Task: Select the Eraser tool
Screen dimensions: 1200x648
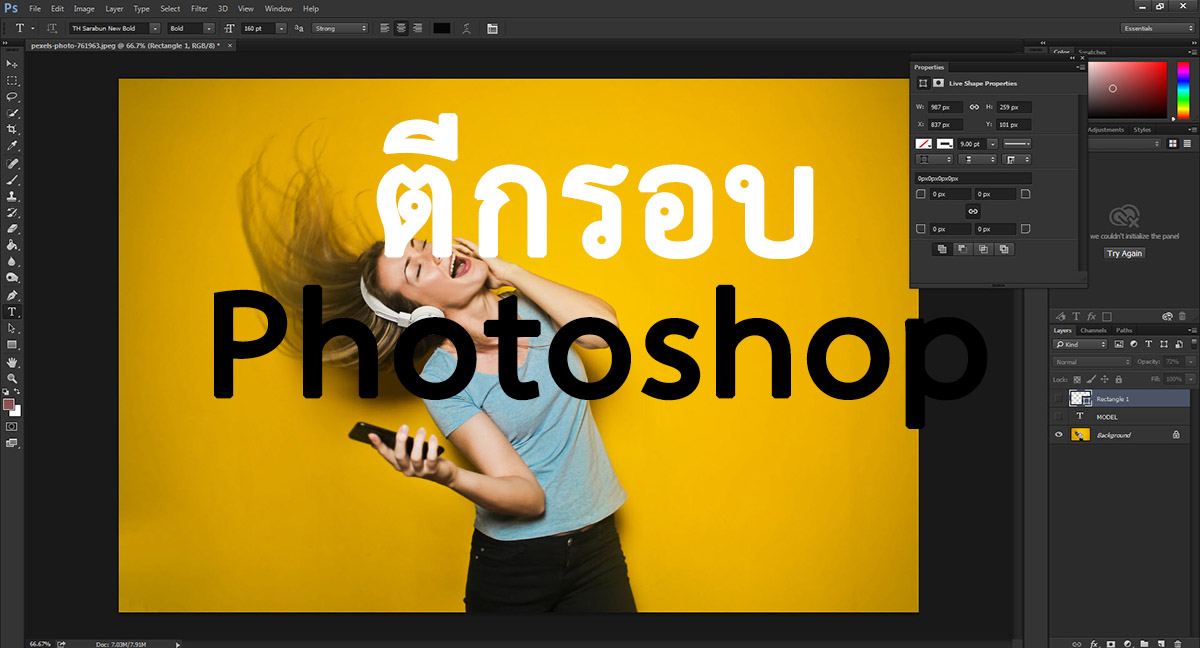Action: click(13, 229)
